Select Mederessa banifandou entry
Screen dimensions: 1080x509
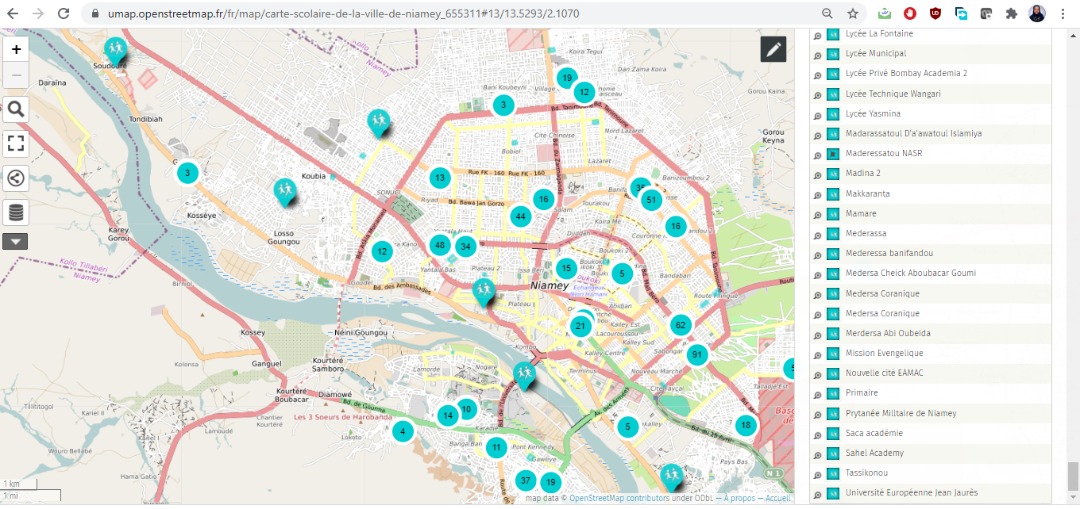(889, 253)
